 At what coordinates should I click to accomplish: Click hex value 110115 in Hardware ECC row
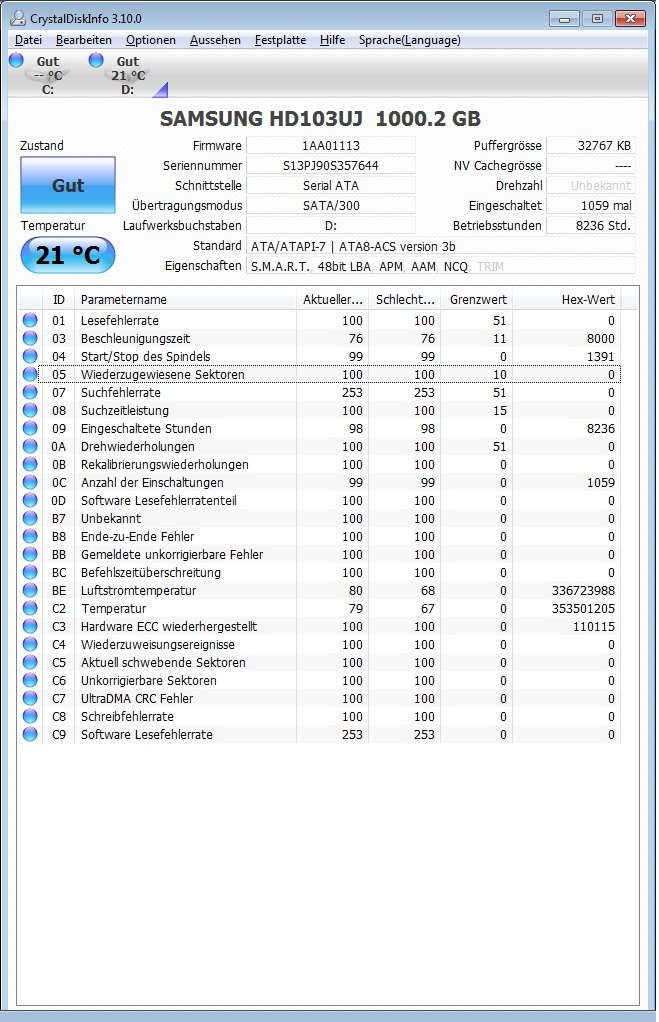pyautogui.click(x=594, y=626)
